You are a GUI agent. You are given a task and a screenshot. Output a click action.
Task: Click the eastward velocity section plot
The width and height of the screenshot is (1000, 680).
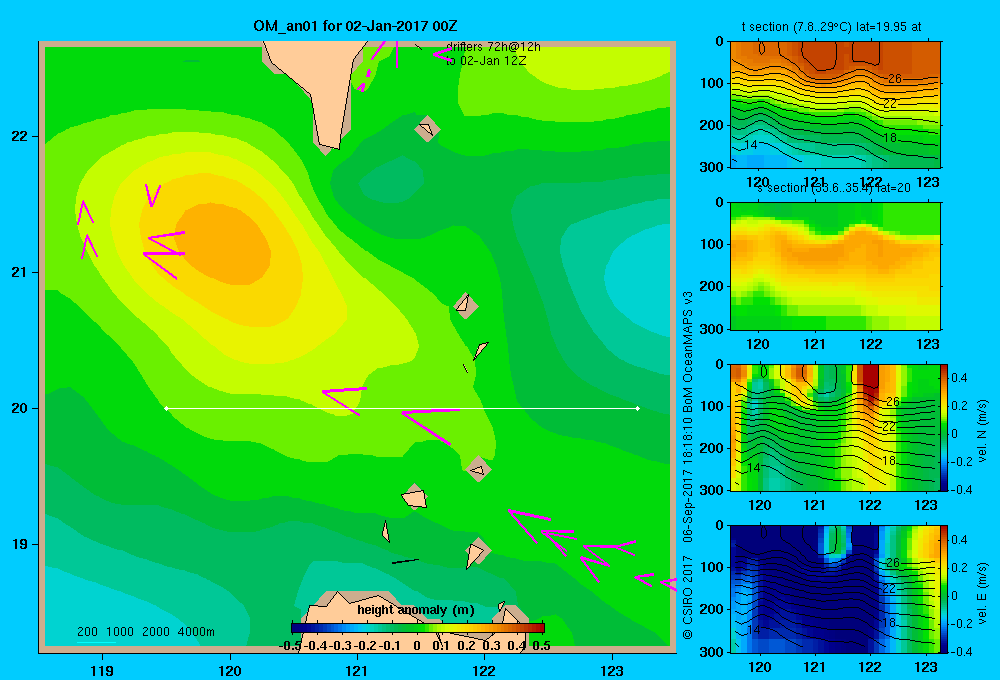pos(835,589)
